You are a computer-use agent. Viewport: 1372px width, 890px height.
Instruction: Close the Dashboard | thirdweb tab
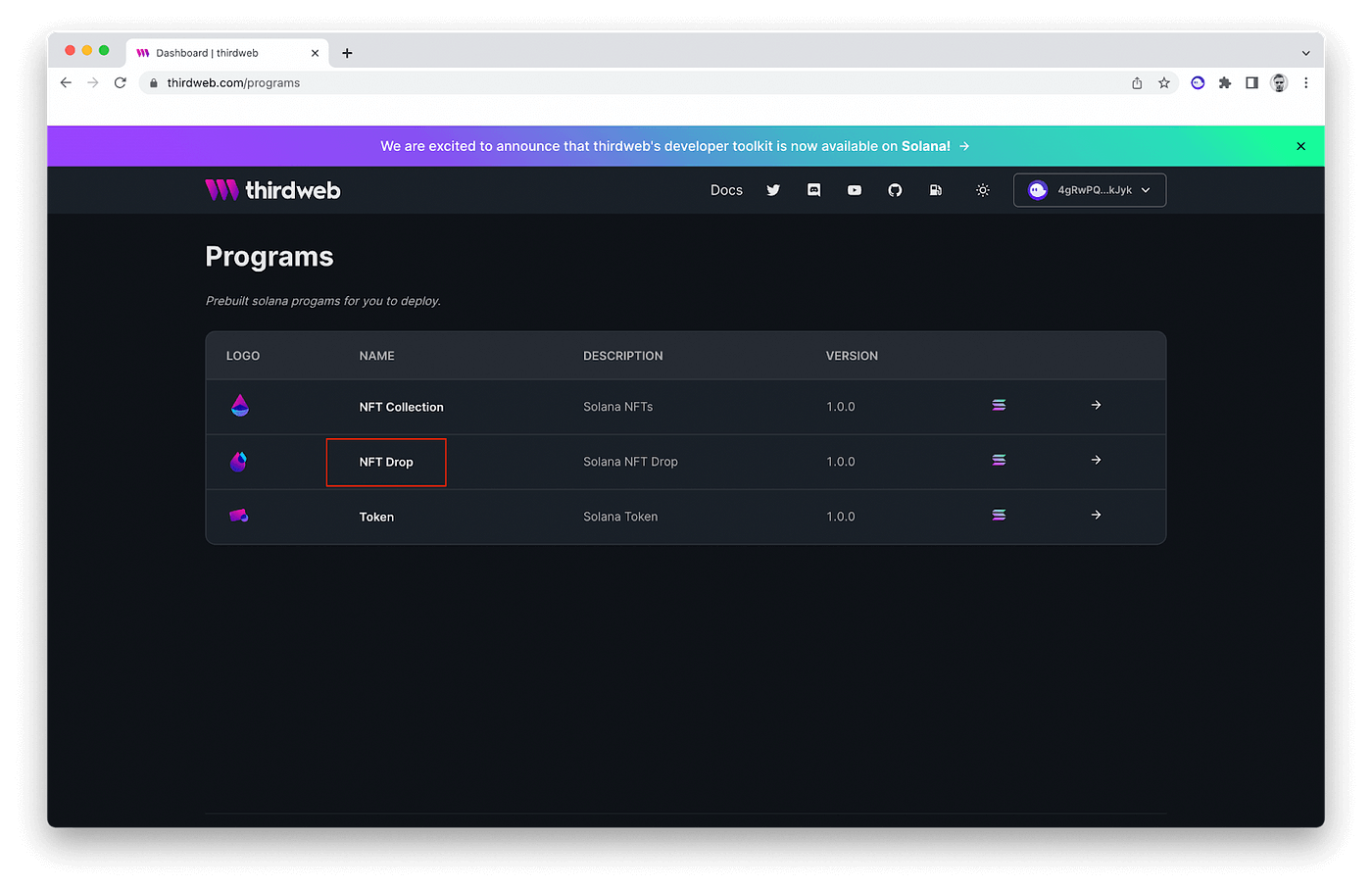315,53
